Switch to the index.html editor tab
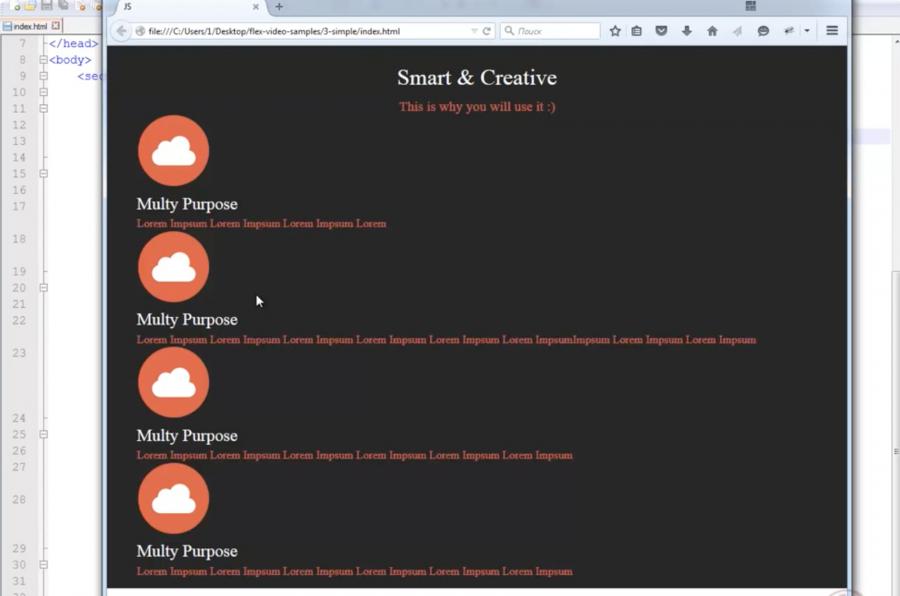Viewport: 900px width, 596px height. (x=29, y=26)
